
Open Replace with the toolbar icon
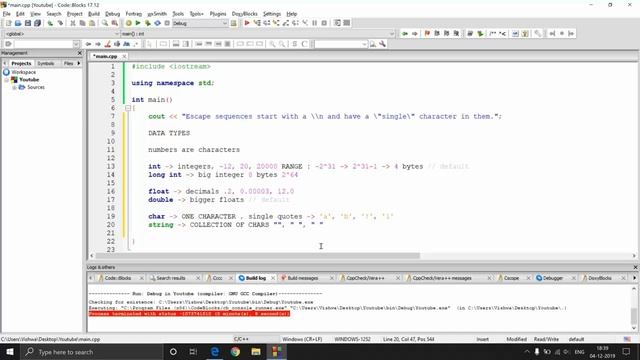coord(115,23)
